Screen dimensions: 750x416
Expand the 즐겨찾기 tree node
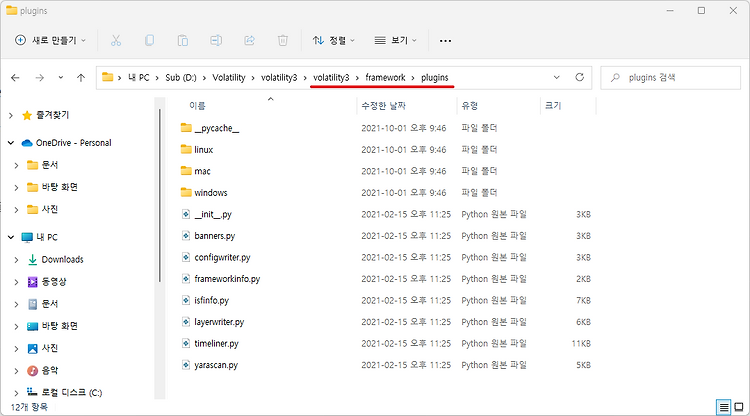[11, 115]
